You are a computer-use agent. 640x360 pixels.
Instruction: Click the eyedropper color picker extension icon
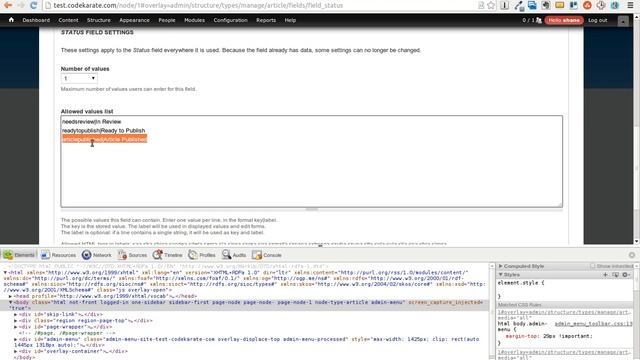coord(519,5)
